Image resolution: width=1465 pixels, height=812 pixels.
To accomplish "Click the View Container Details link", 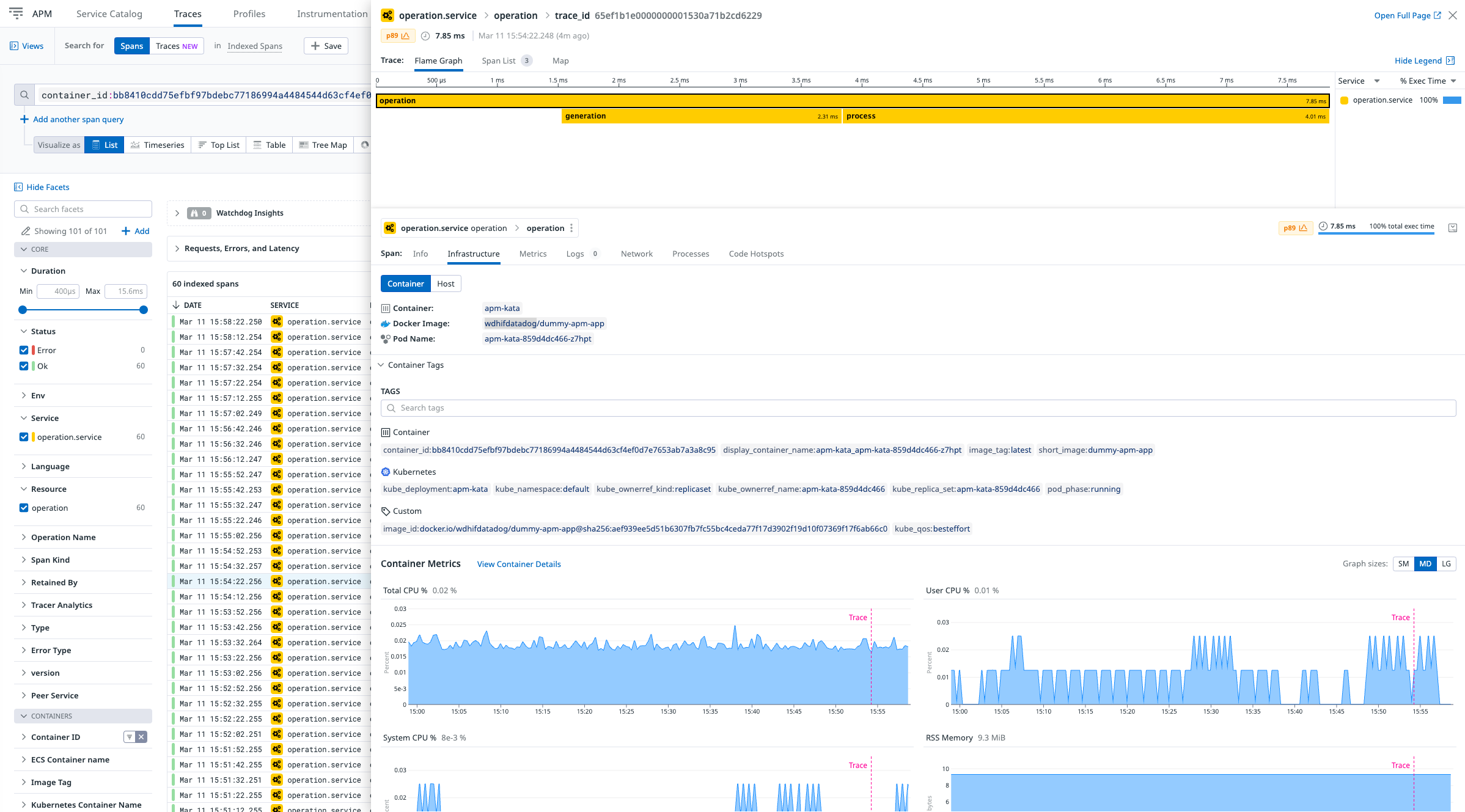I will pos(518,564).
